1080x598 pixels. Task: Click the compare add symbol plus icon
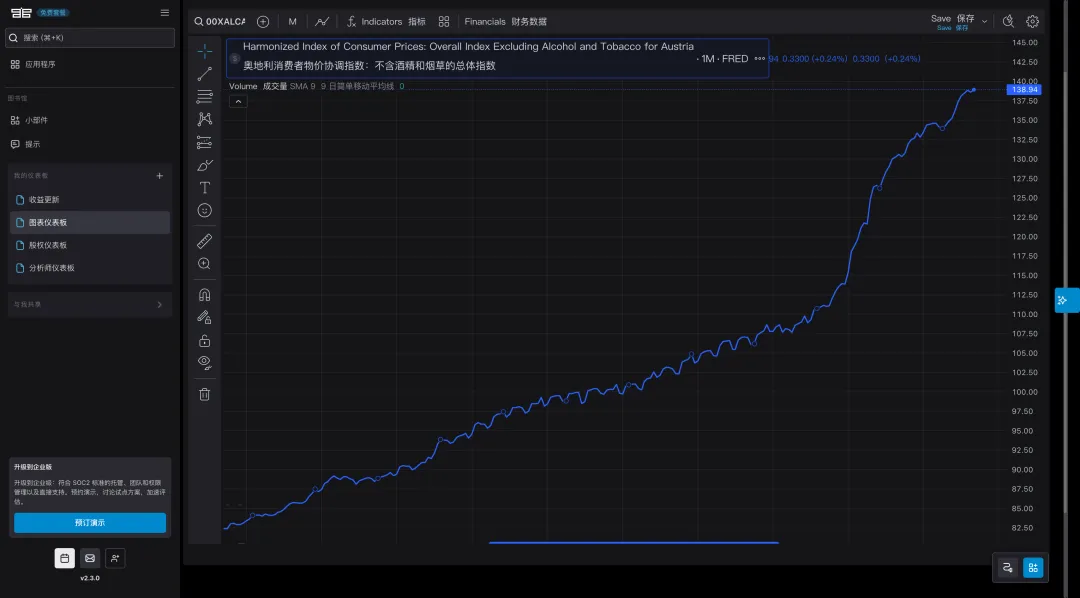pos(262,21)
